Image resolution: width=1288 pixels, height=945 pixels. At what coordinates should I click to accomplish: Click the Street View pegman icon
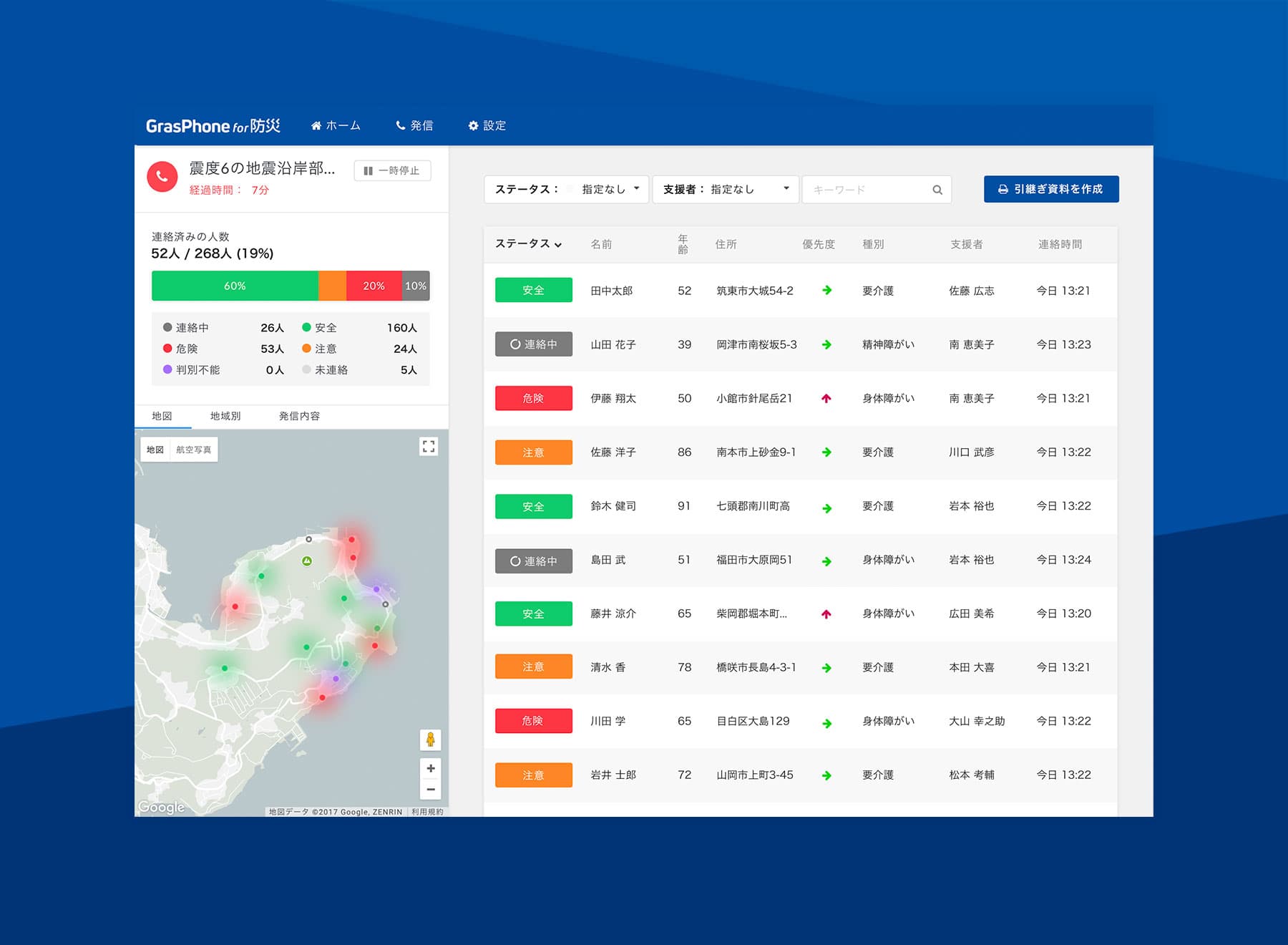(x=430, y=740)
